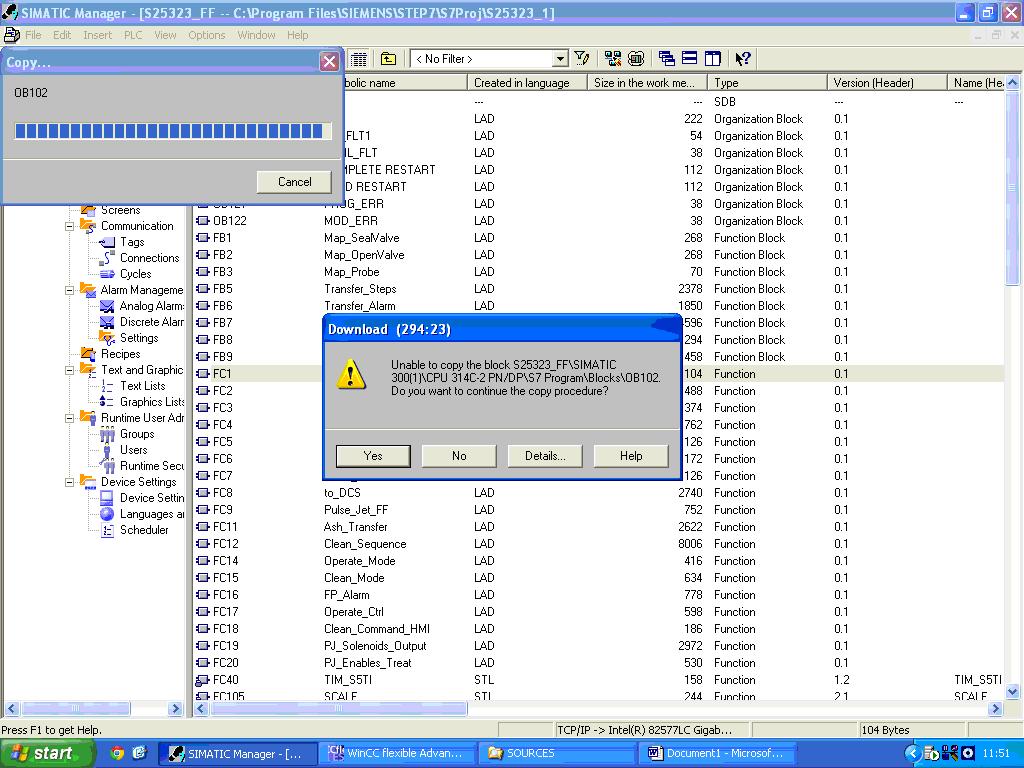Switch to WinCC flexible Advanced taskbar item
Viewport: 1024px width, 768px height.
point(396,753)
